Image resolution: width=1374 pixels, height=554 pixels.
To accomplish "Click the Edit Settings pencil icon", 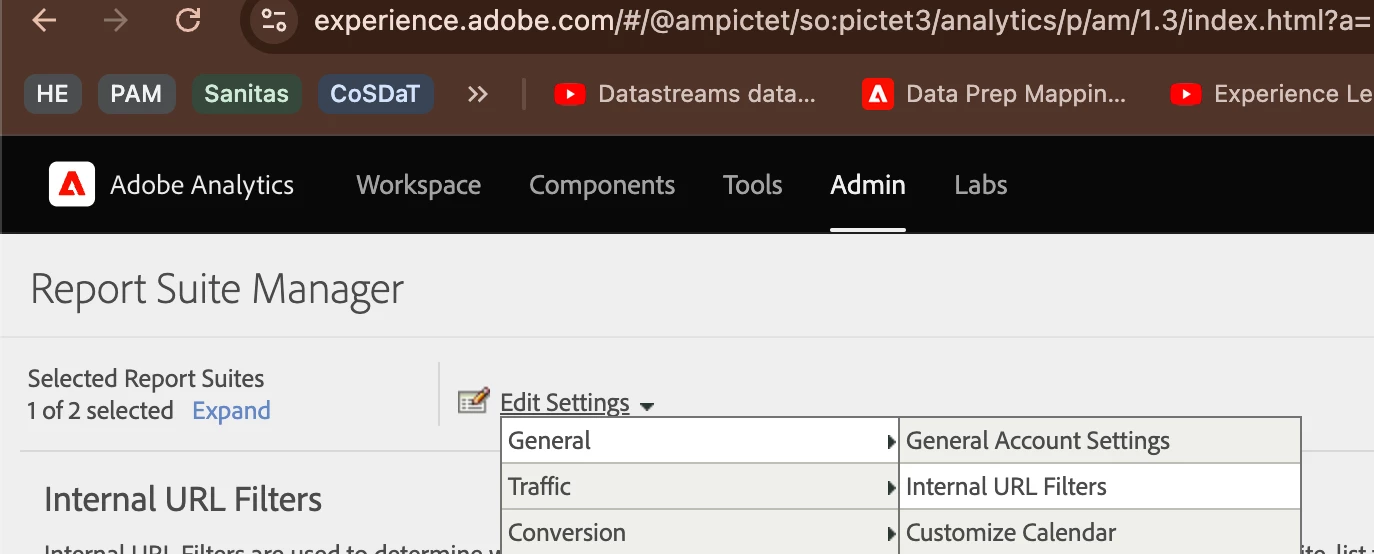I will [473, 402].
